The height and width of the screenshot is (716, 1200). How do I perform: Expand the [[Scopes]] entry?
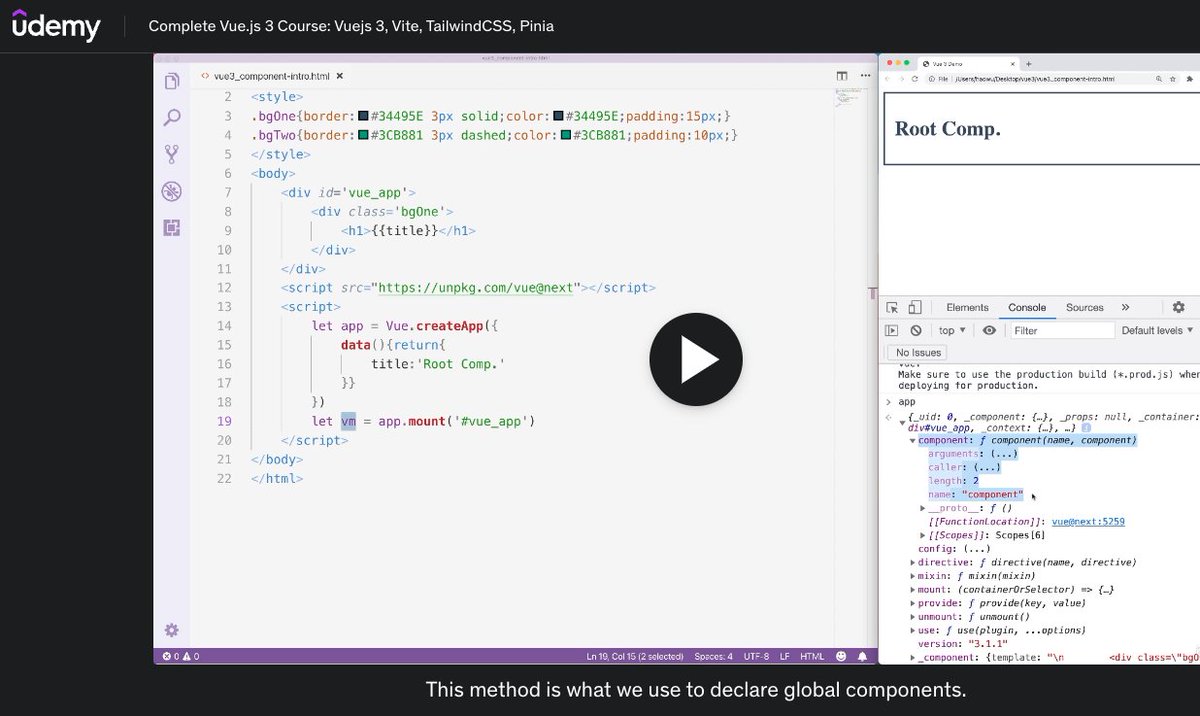[x=922, y=536]
